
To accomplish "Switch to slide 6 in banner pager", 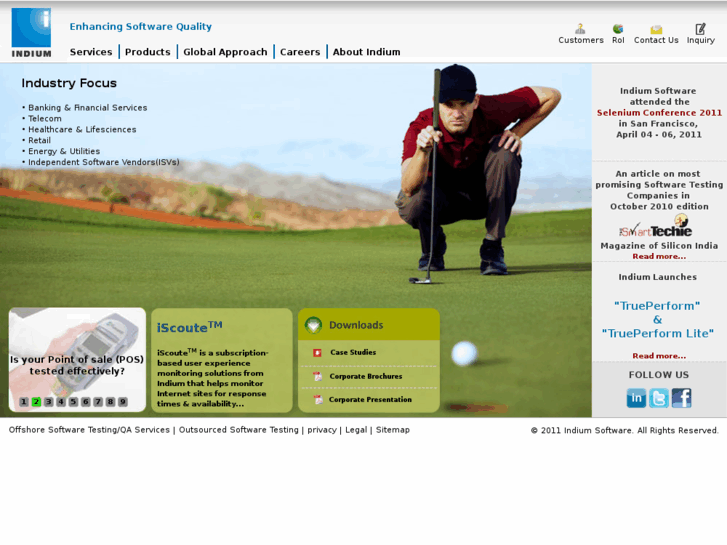I will tap(86, 402).
